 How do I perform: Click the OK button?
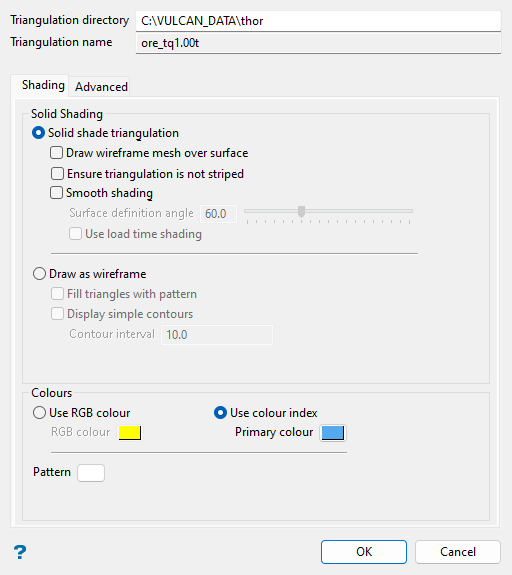pos(364,552)
